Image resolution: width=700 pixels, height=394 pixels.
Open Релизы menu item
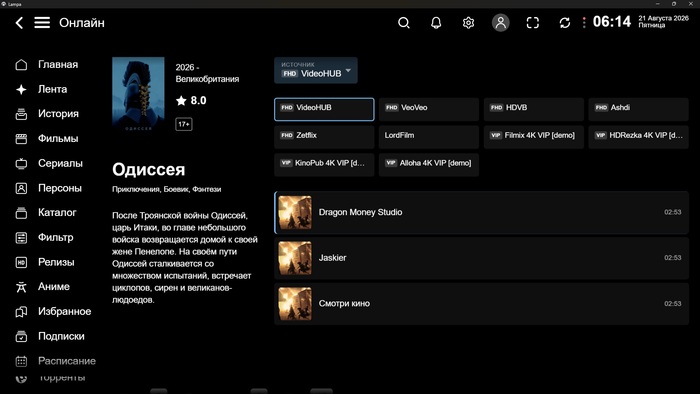tap(56, 262)
